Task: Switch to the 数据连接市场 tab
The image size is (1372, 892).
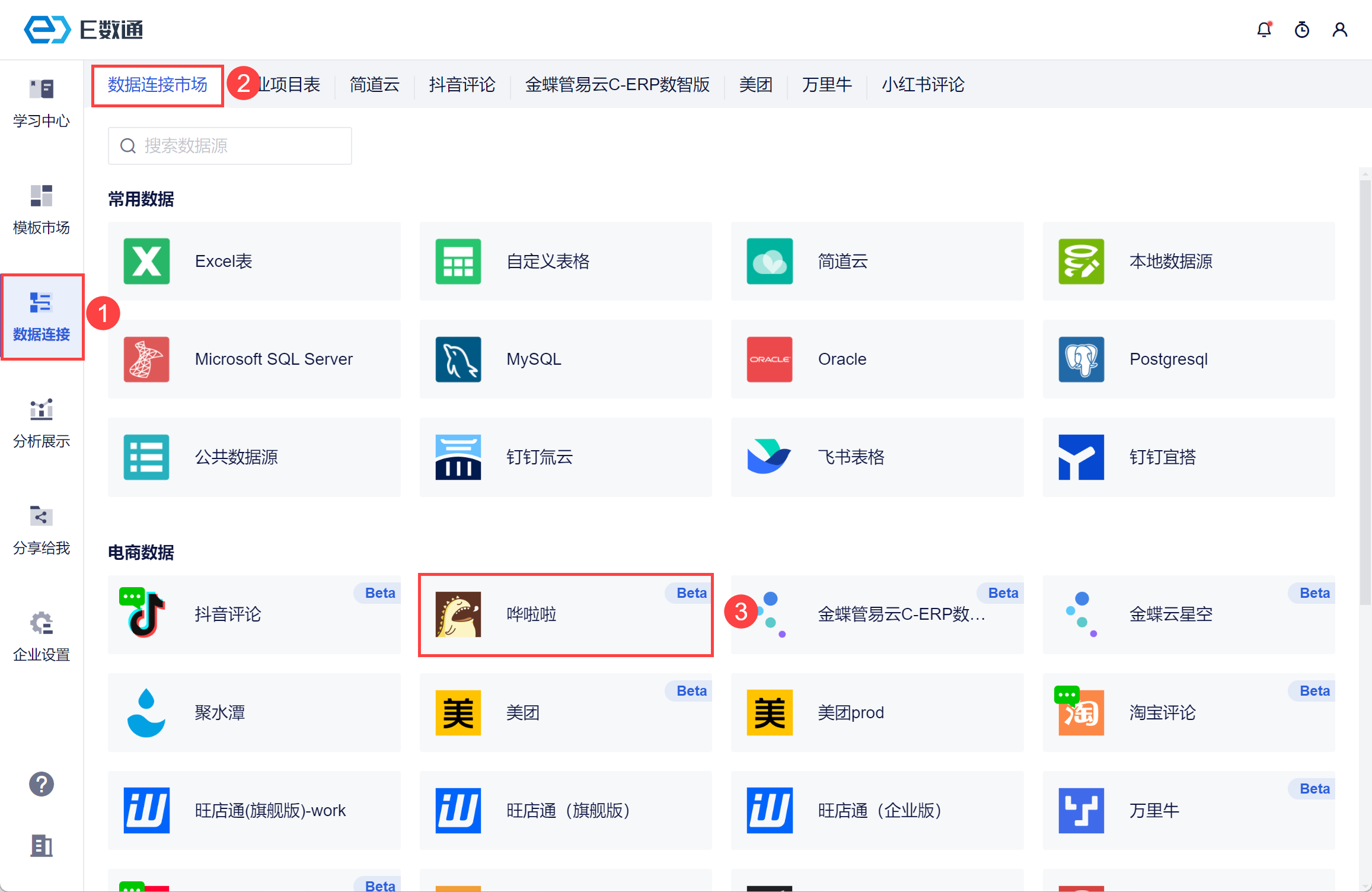Action: tap(158, 85)
